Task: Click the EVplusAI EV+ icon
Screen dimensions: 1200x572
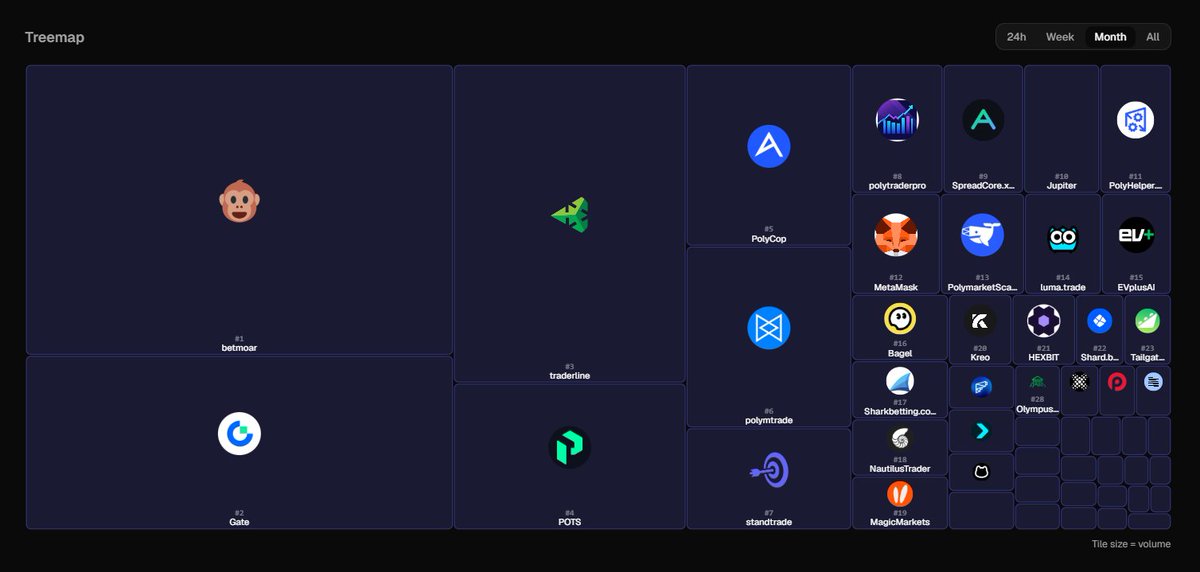Action: click(1136, 236)
